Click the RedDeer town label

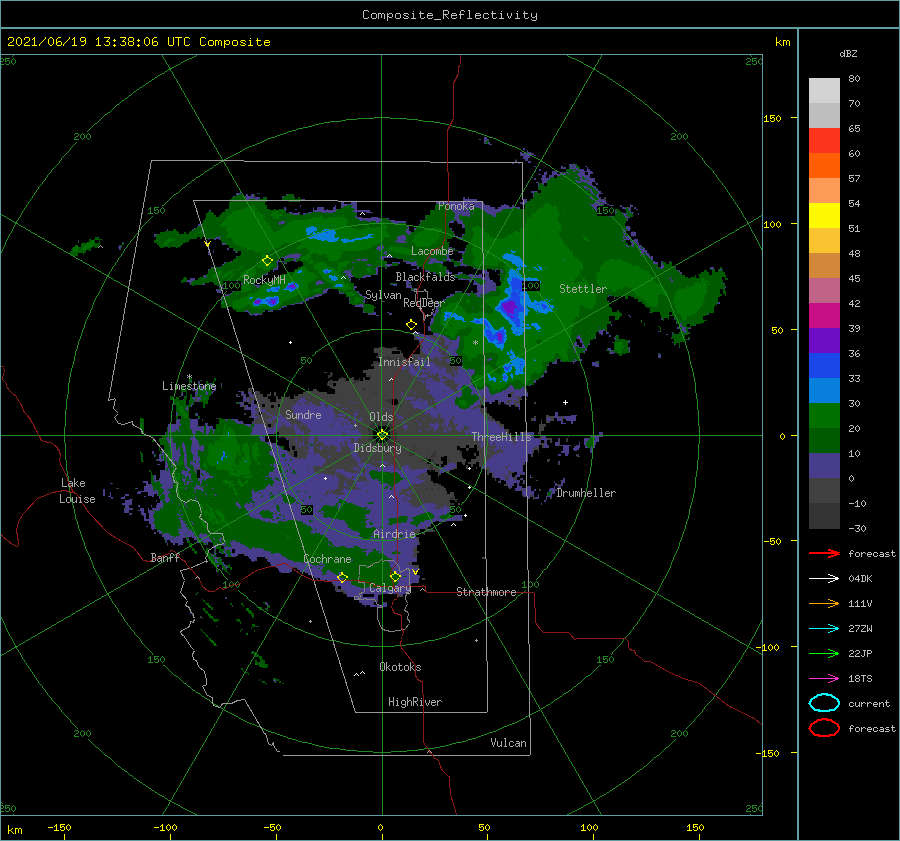424,303
